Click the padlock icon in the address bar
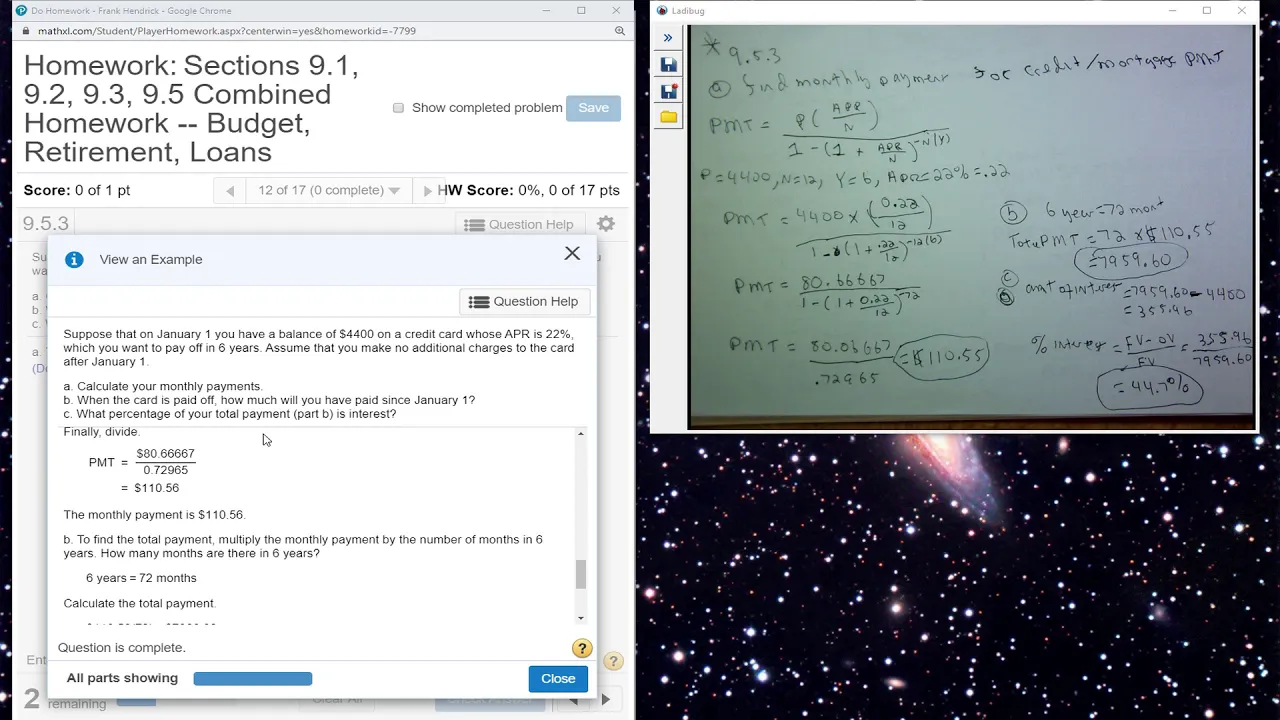The image size is (1280, 720). click(x=25, y=31)
